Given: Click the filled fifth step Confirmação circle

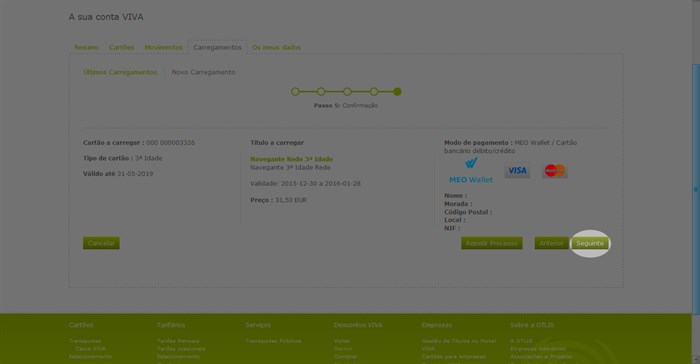Looking at the screenshot, I should (x=397, y=92).
